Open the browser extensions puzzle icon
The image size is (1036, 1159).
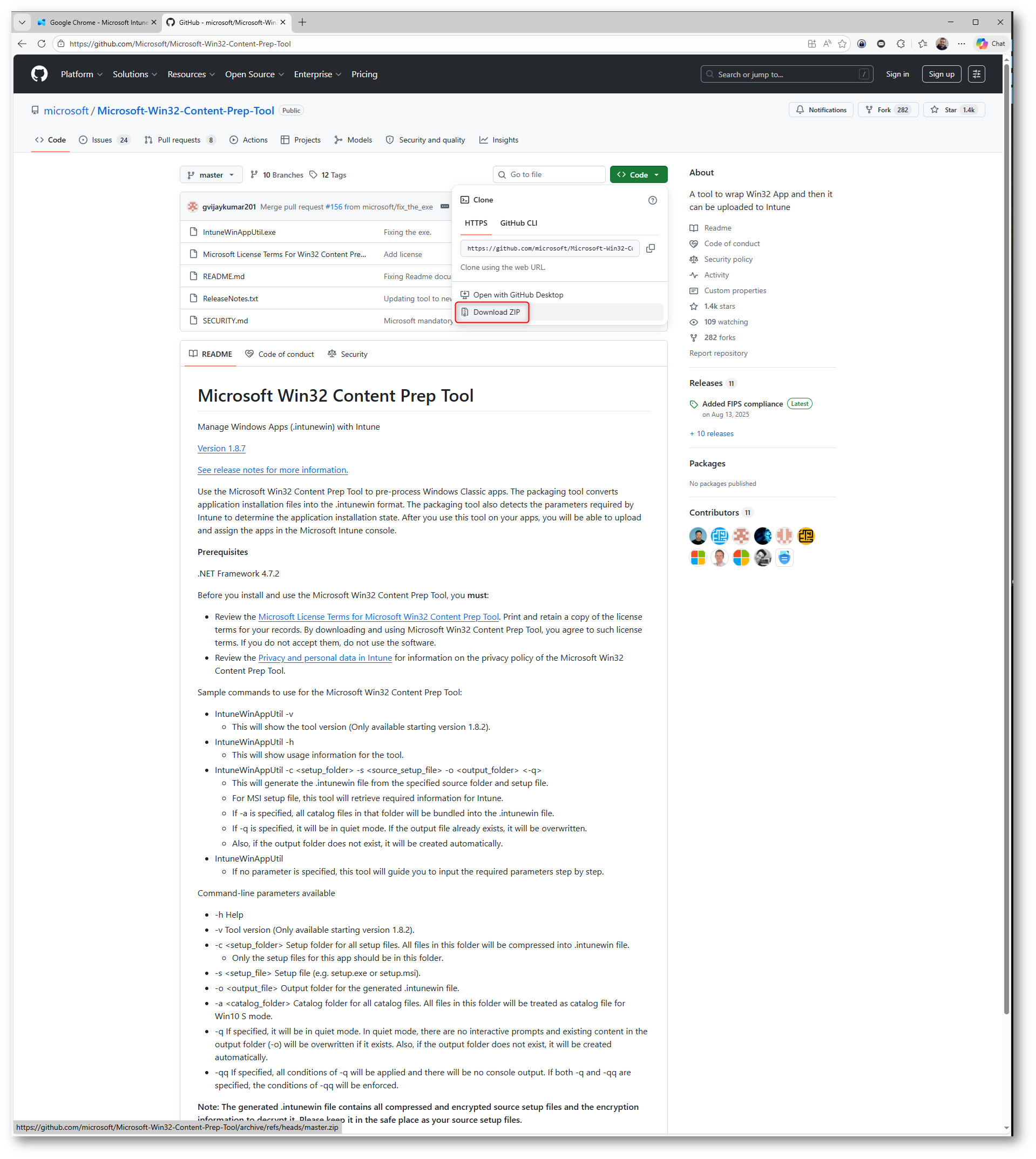[900, 44]
